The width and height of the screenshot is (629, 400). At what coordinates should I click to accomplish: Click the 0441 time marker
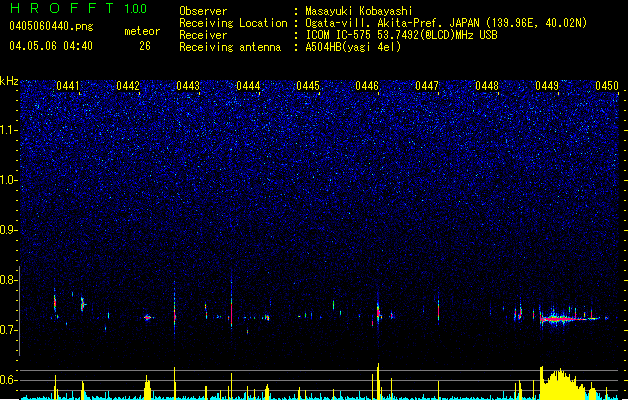click(x=68, y=86)
